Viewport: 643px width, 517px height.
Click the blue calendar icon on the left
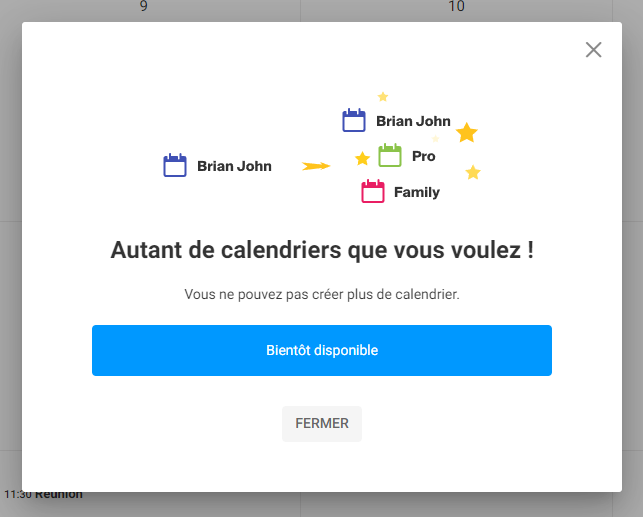(175, 165)
